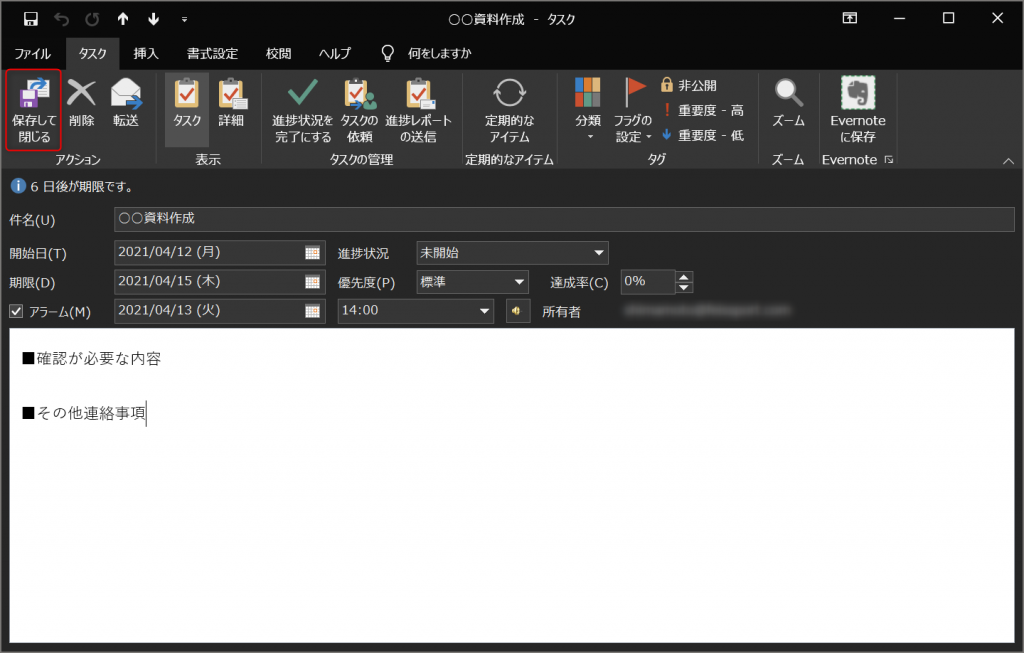Open フラグの設定 flag dropdown
Screen dimensions: 1024x653
point(633,108)
